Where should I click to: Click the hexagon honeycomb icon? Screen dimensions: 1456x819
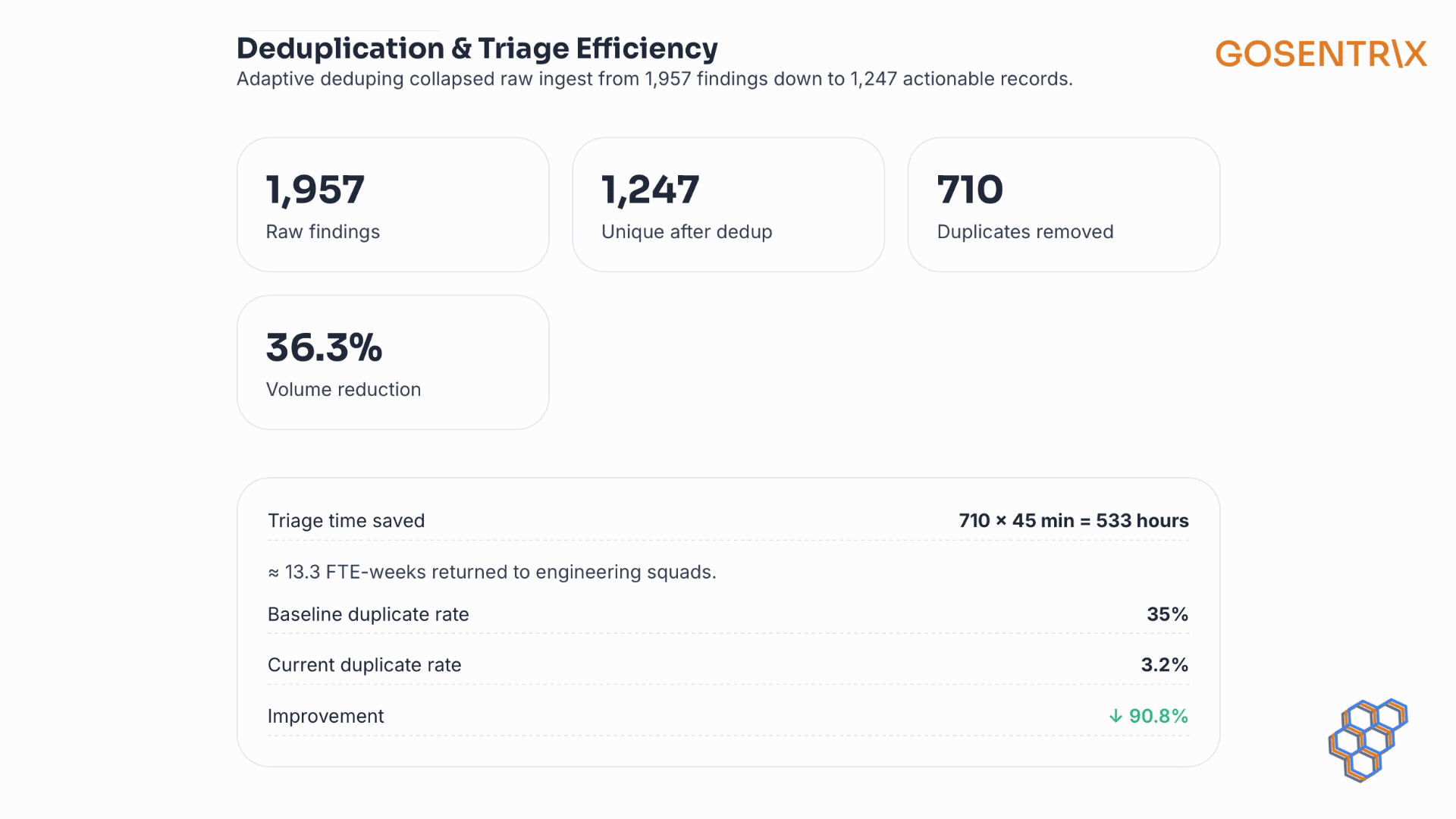coord(1367,739)
